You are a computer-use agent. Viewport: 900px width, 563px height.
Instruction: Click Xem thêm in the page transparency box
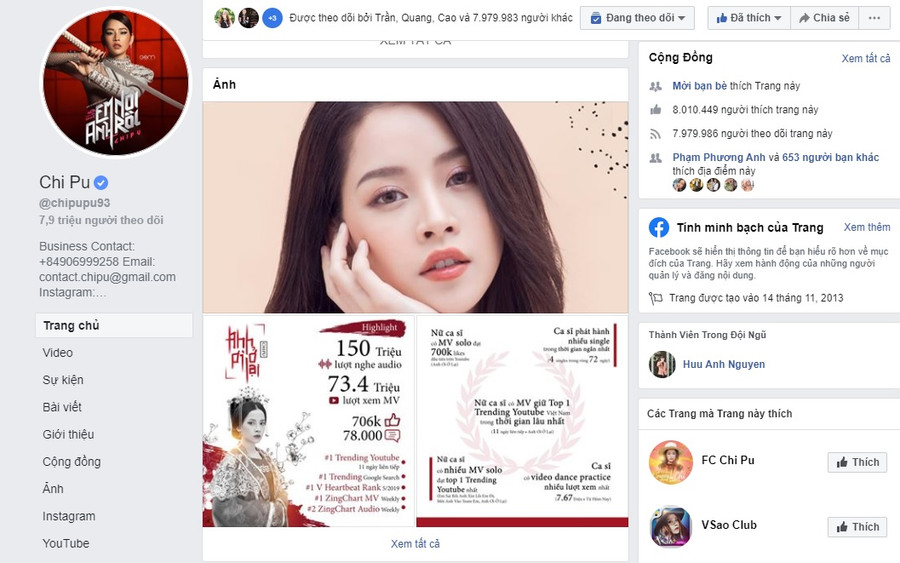point(867,227)
